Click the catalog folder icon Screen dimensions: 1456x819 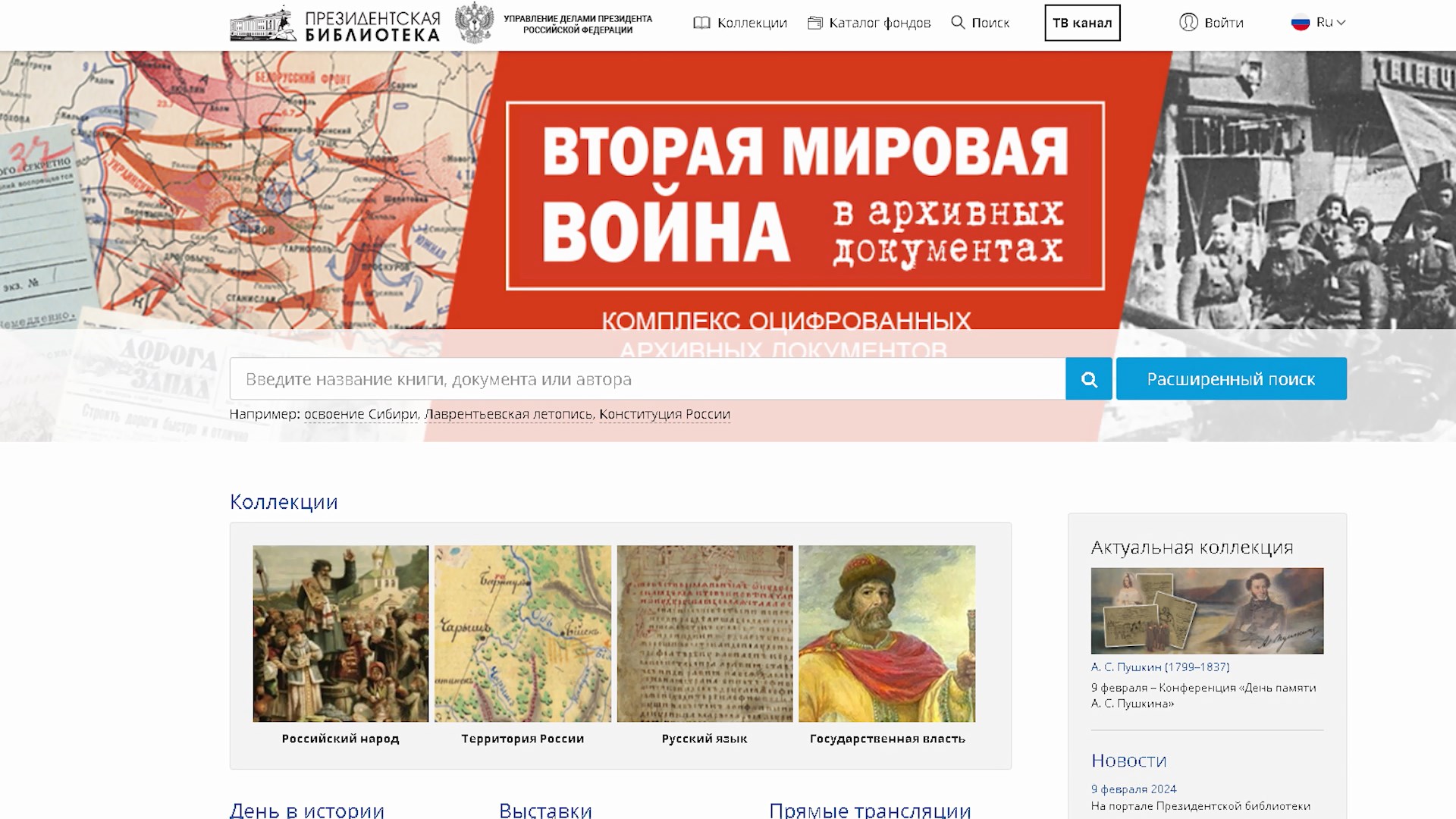click(815, 23)
